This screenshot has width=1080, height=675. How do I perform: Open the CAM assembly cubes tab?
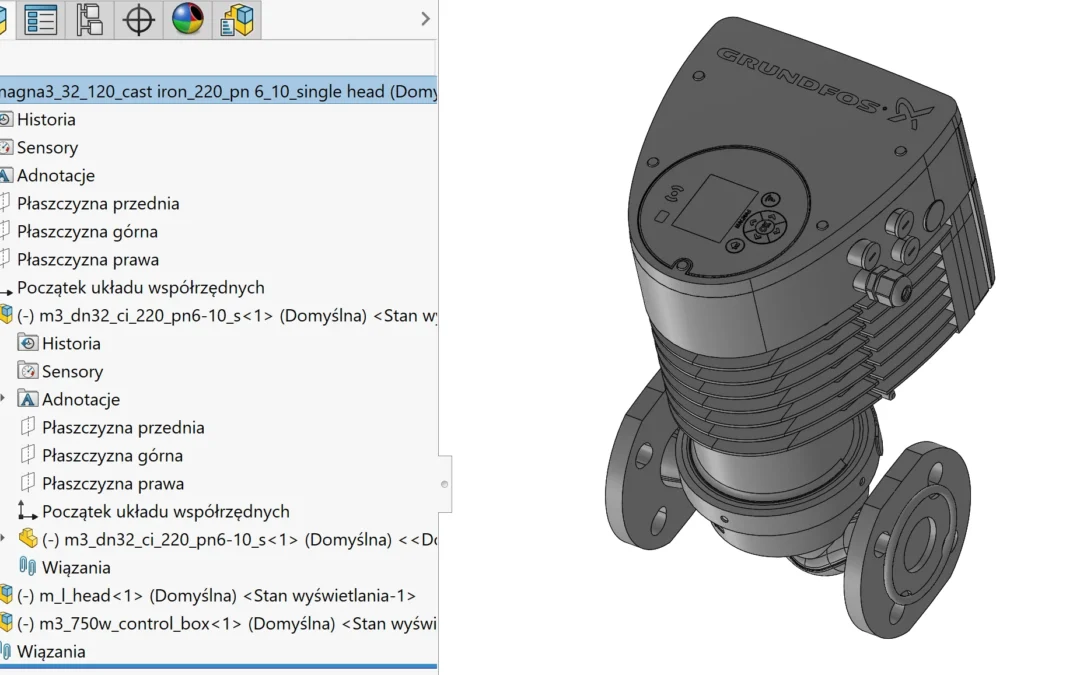(237, 19)
